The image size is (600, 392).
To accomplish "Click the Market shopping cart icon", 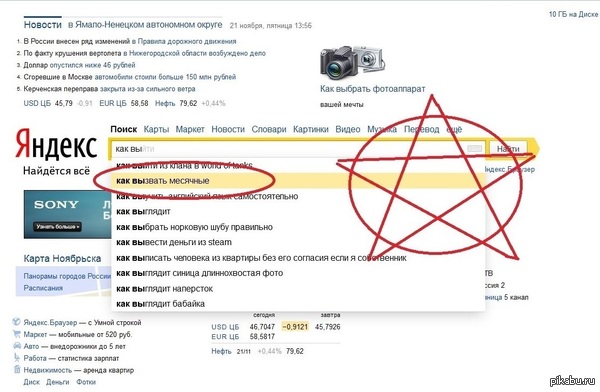I will coord(16,334).
